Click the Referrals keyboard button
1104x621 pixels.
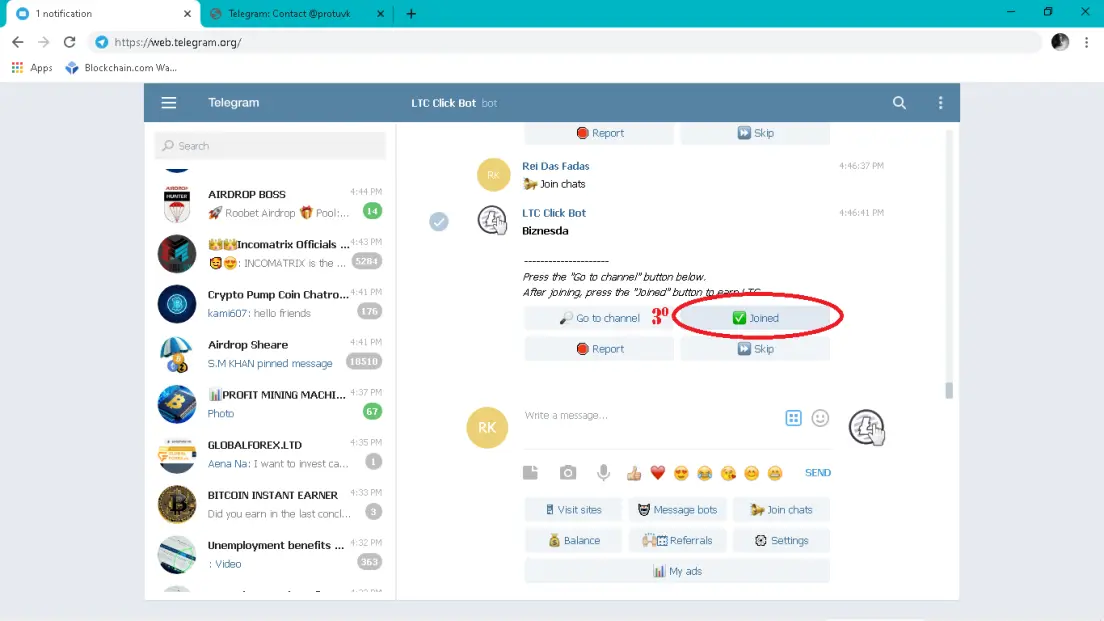click(x=677, y=541)
